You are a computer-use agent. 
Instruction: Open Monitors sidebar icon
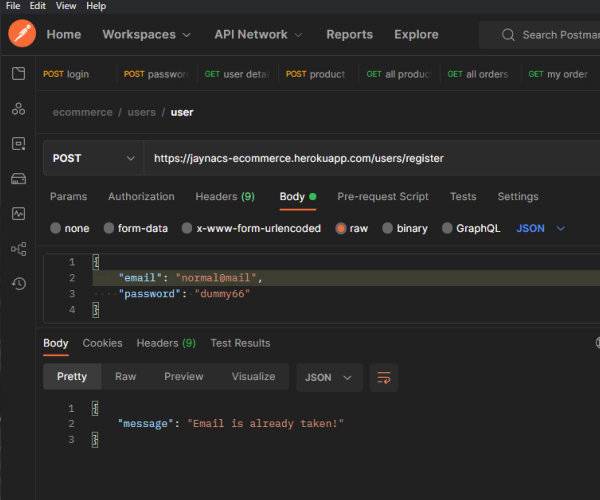18,213
